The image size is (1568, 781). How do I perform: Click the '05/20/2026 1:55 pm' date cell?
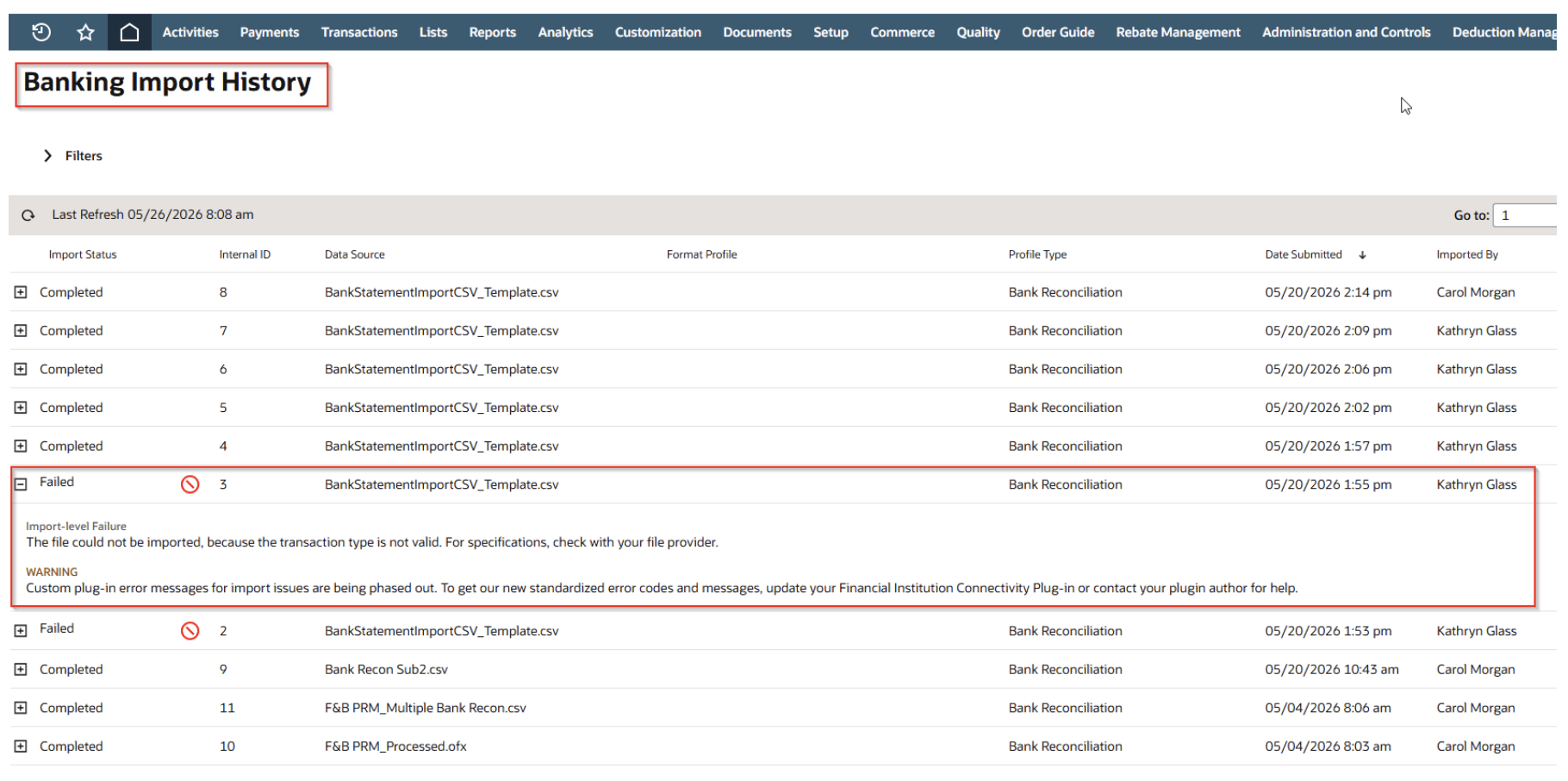[1328, 484]
